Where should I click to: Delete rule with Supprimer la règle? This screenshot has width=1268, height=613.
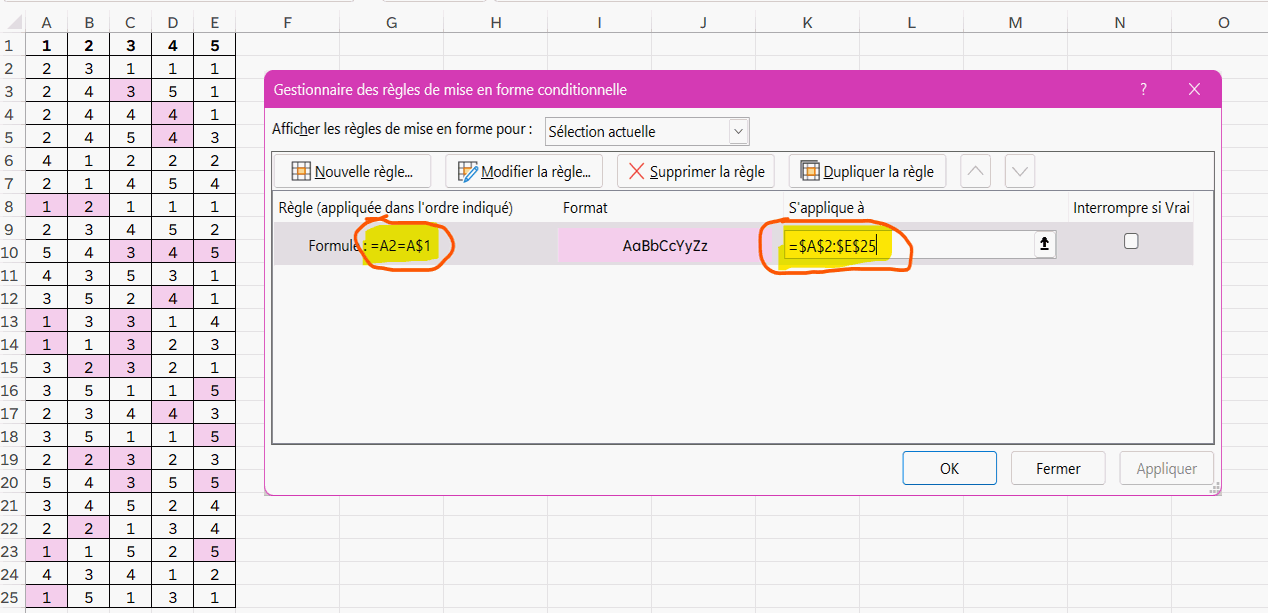point(696,172)
